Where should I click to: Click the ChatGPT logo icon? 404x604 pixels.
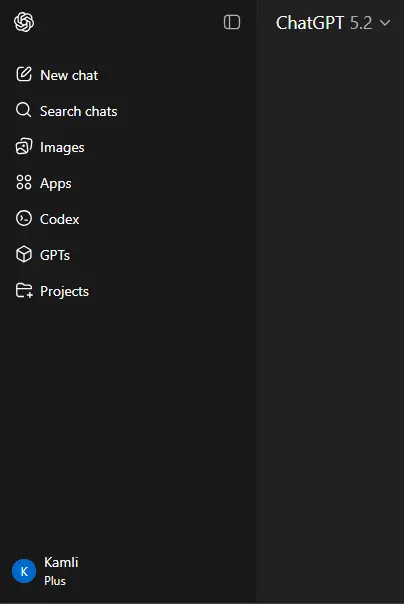tap(24, 22)
